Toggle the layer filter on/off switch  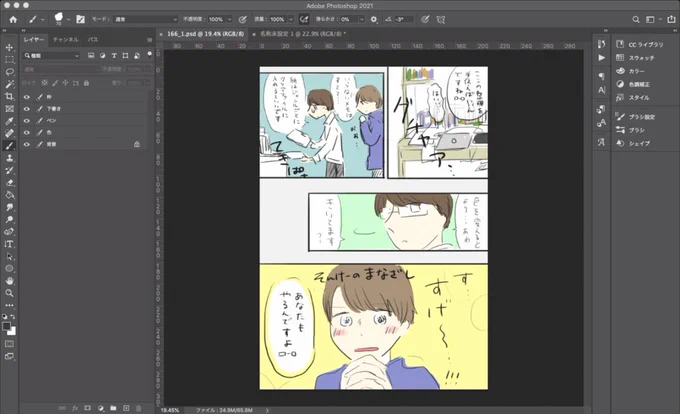click(150, 54)
